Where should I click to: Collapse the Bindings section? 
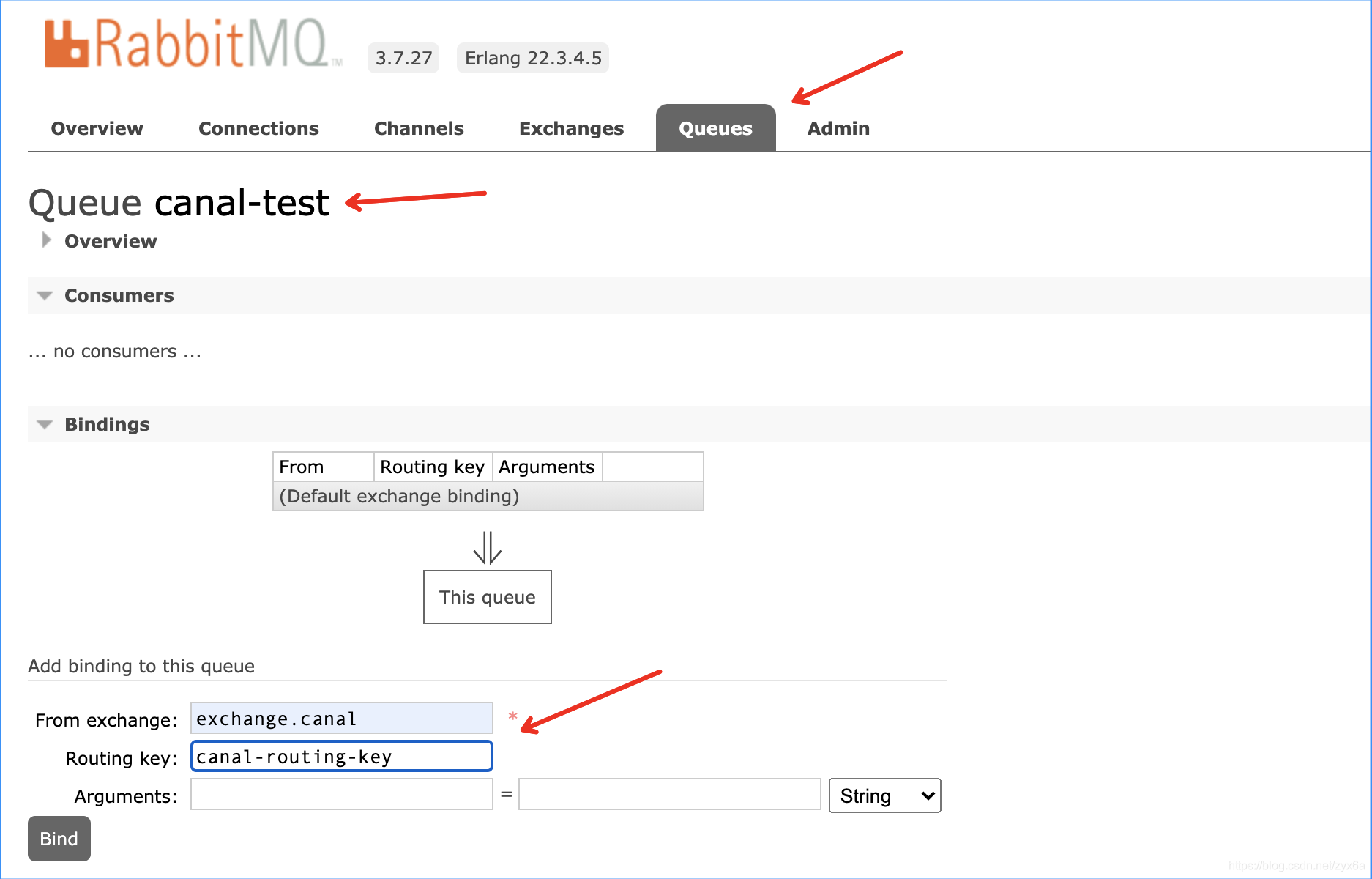(107, 424)
